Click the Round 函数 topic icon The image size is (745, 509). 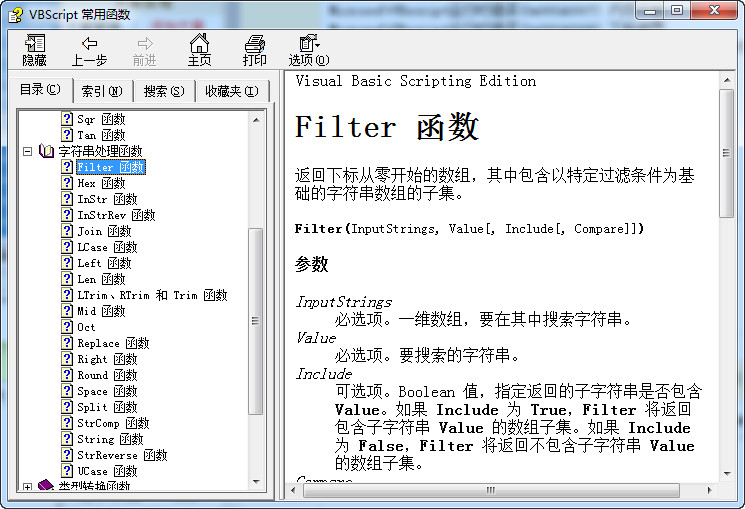(x=67, y=375)
